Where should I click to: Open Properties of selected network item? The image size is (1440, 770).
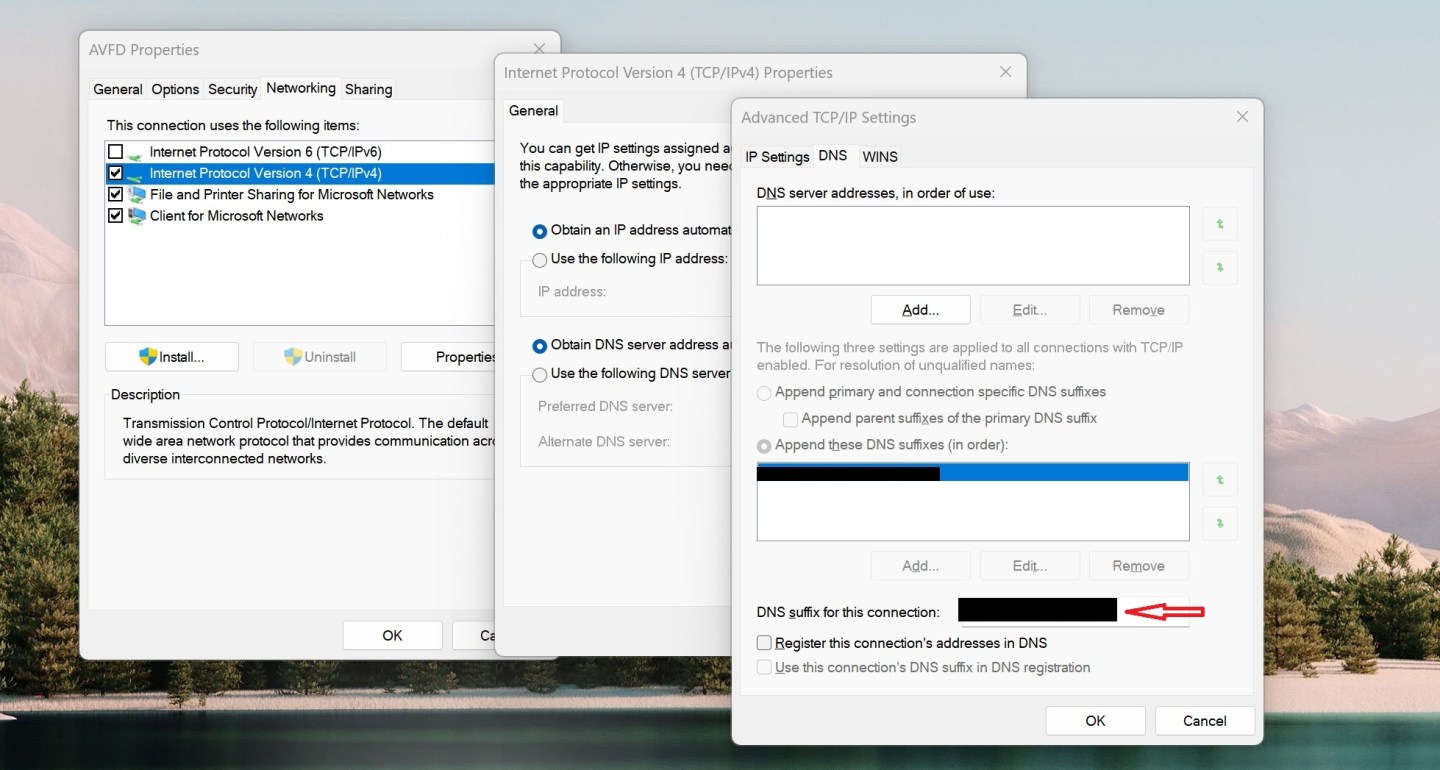click(448, 357)
